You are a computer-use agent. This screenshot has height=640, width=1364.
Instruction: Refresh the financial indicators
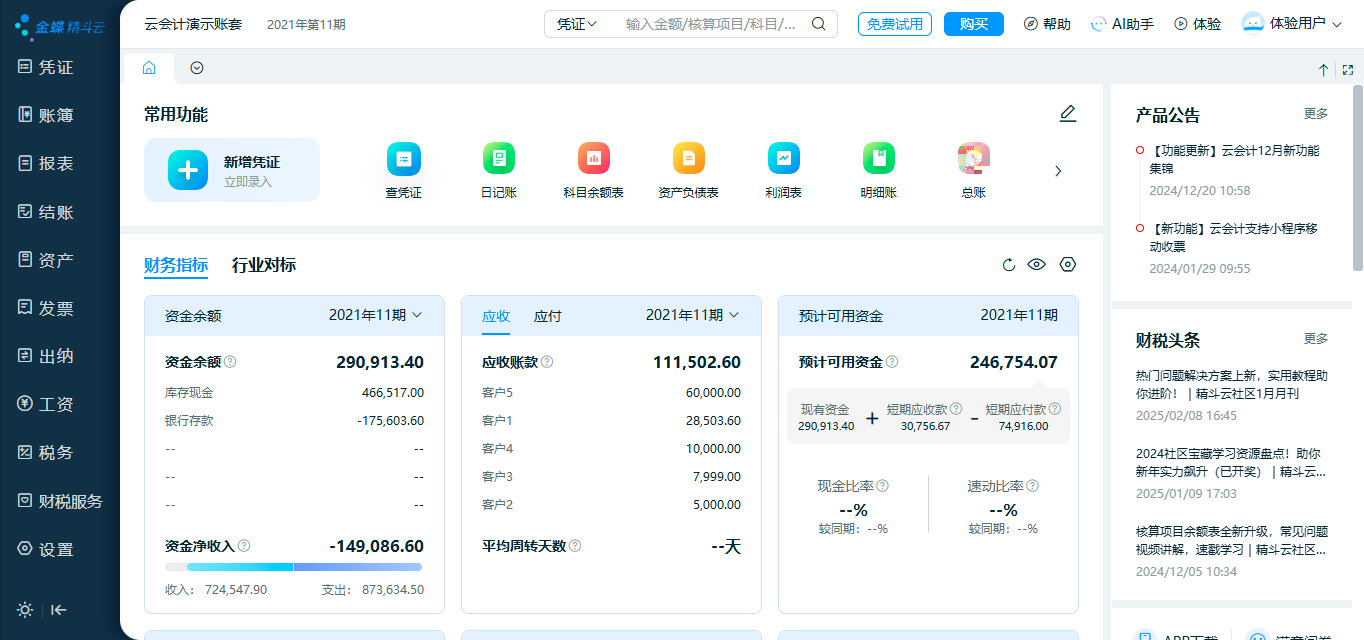[x=1009, y=265]
